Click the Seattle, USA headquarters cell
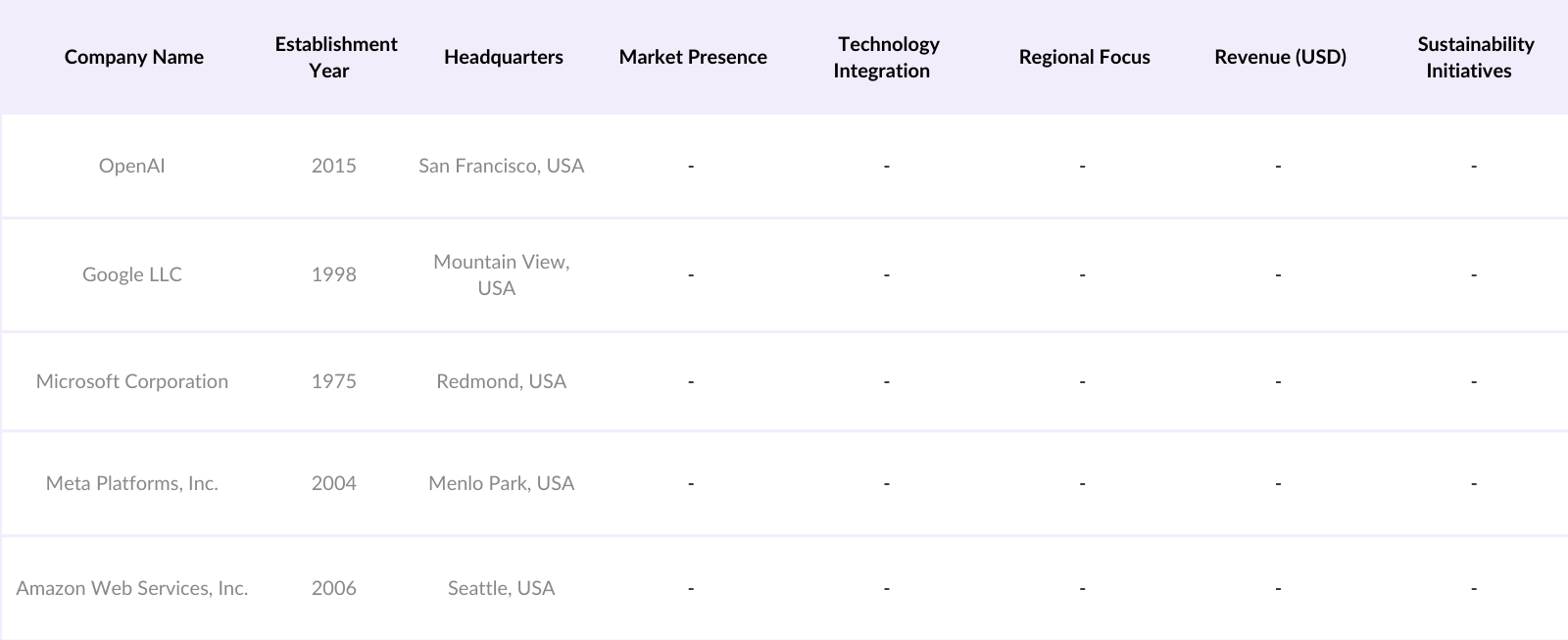This screenshot has width=1568, height=640. (x=501, y=588)
